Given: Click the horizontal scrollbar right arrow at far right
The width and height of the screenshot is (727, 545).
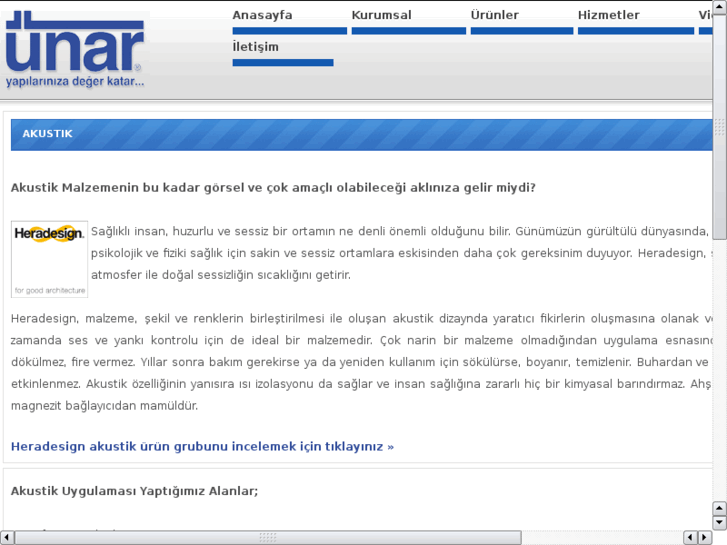Looking at the screenshot, I should coord(705,537).
